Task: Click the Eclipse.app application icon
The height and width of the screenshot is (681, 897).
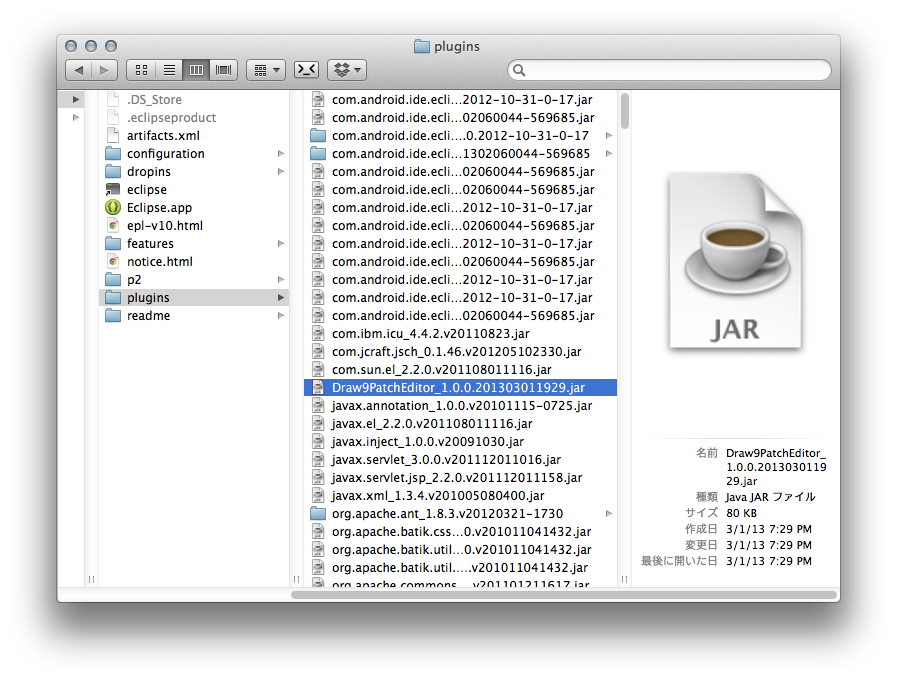Action: pyautogui.click(x=113, y=208)
